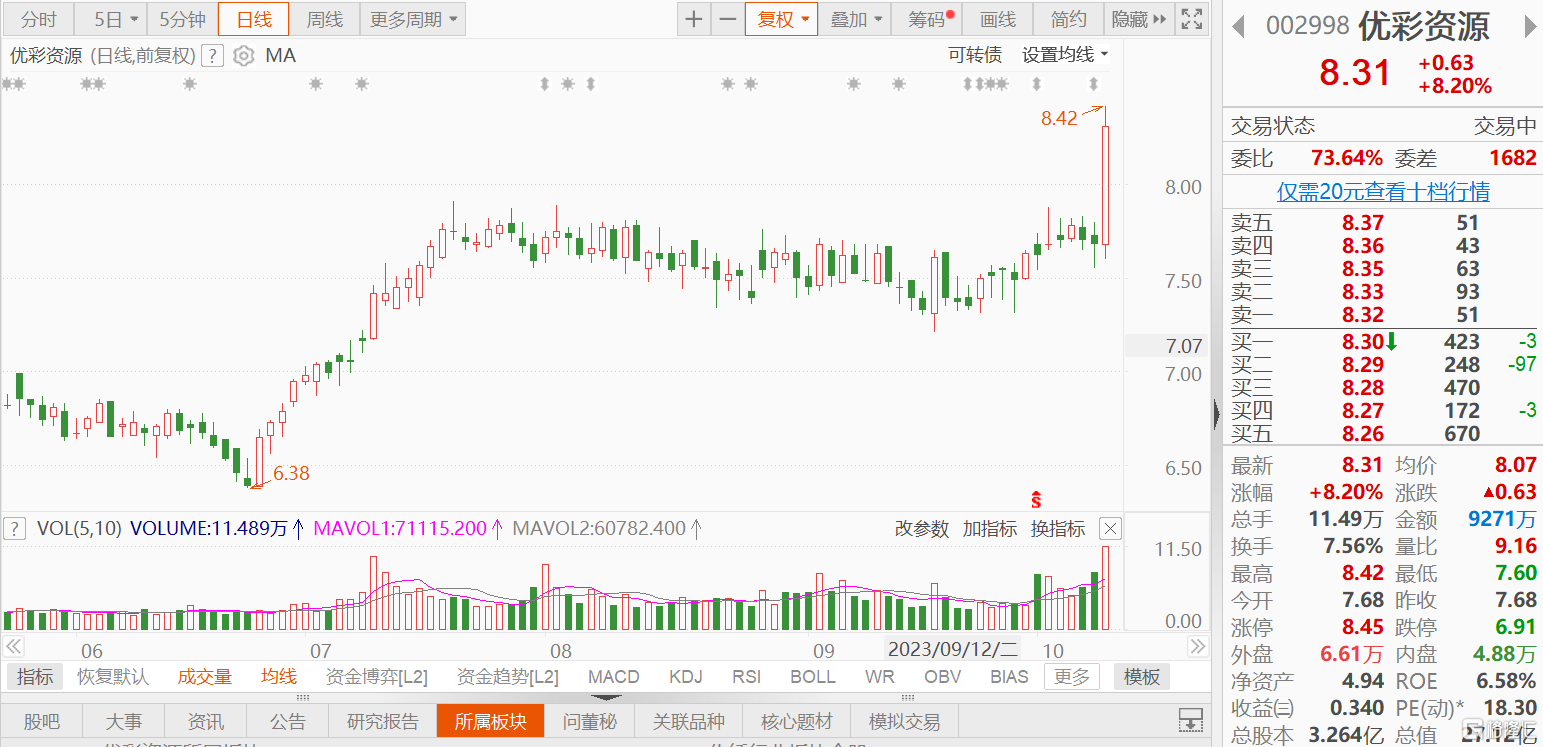Expand the 更多 indicators box

1071,677
